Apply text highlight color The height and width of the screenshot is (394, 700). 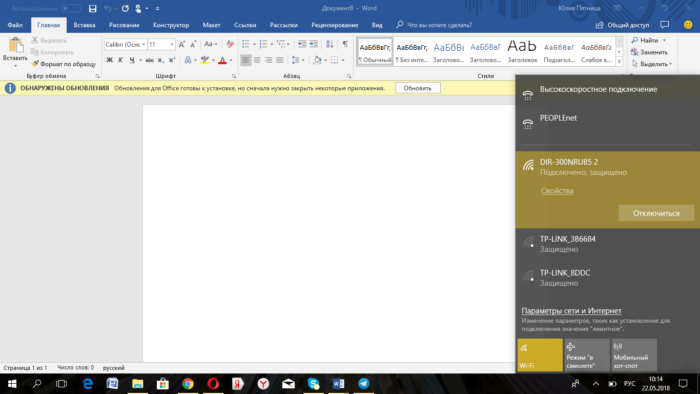click(x=205, y=60)
